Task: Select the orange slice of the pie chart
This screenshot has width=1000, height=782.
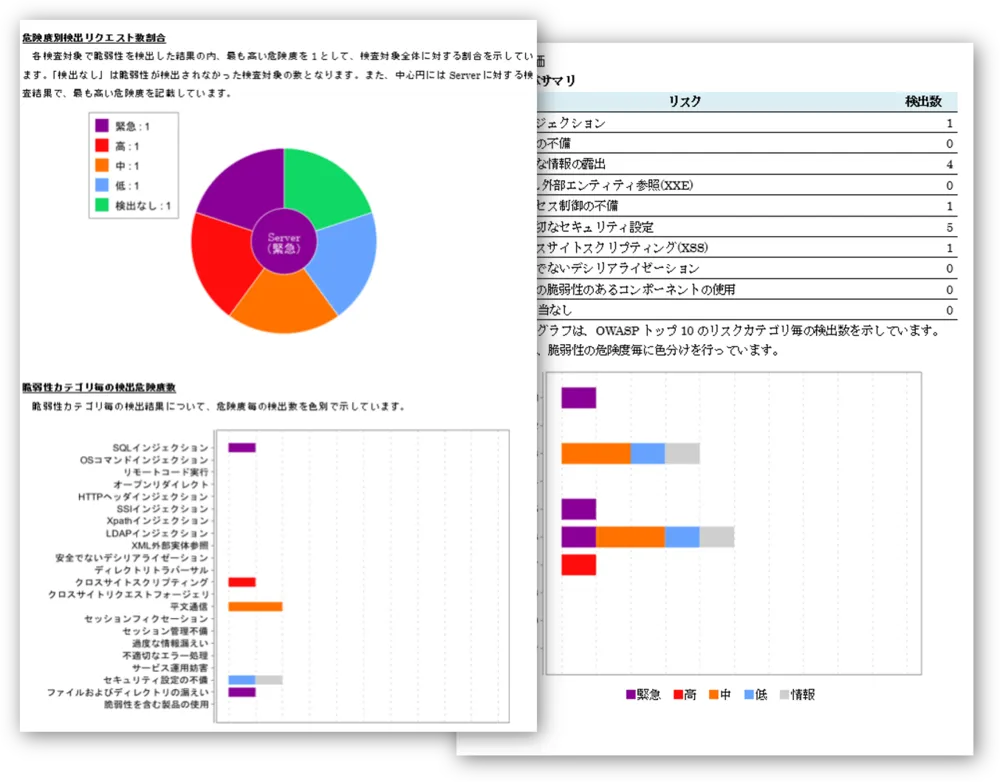Action: pyautogui.click(x=284, y=303)
